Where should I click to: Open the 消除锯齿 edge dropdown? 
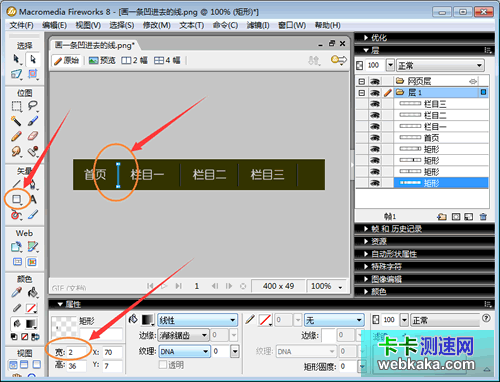tap(183, 335)
